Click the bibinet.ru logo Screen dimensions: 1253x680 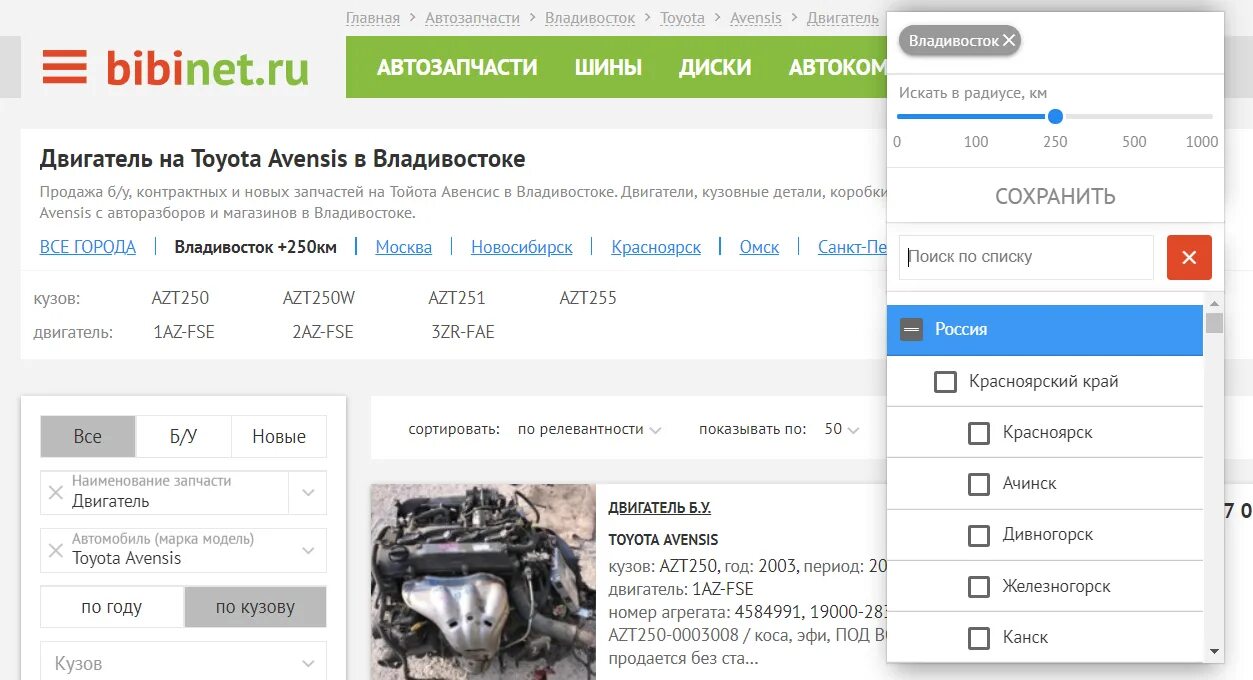tap(207, 68)
